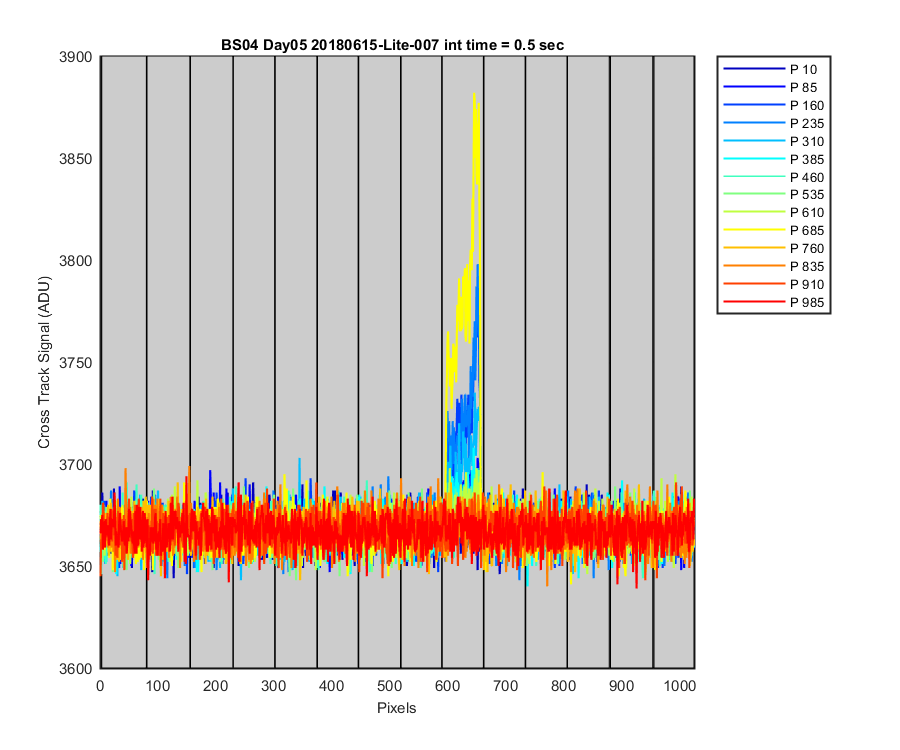Click the 3600 y-axis tick label
Screen dimensions: 900x750
(75, 669)
